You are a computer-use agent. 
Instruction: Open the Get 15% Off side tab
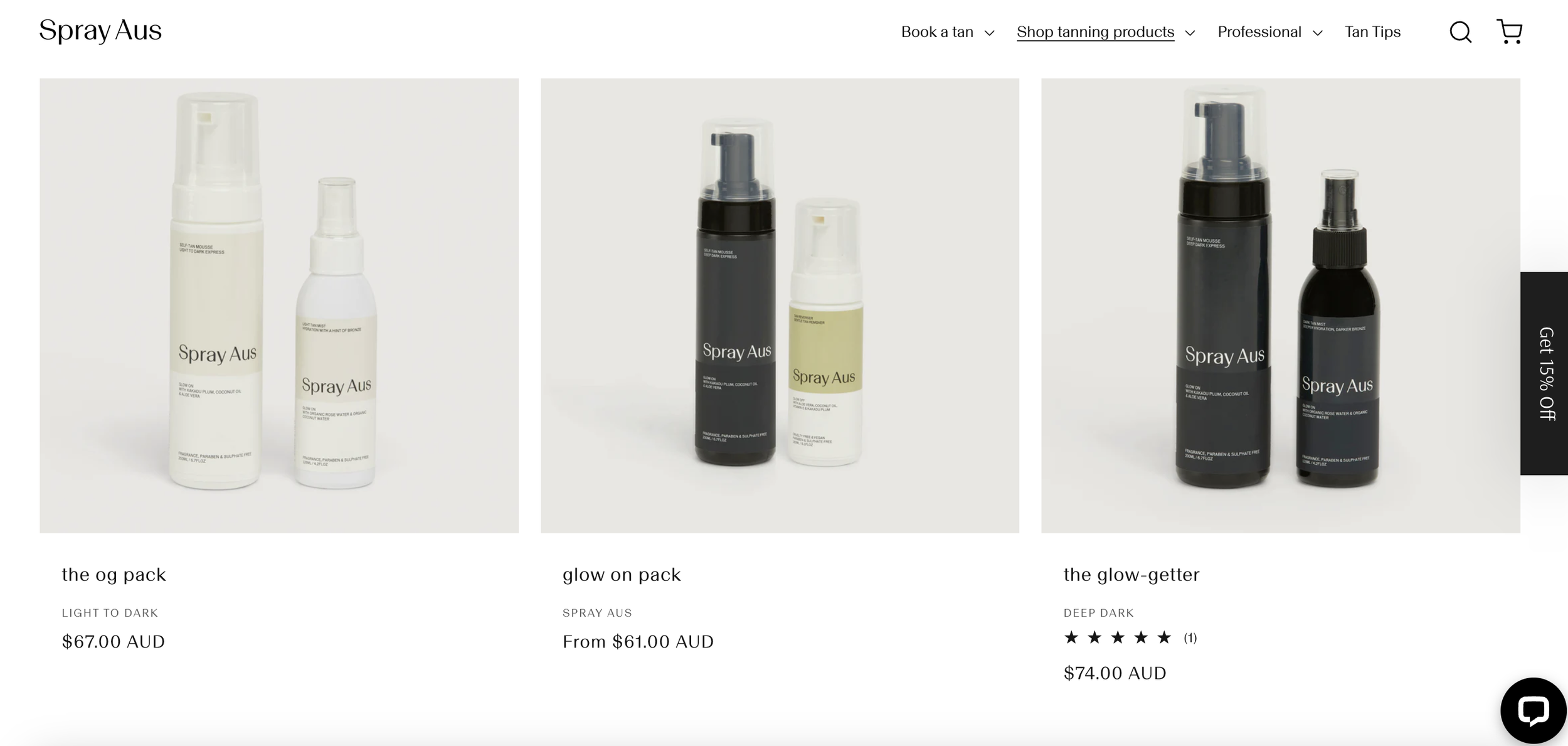(1544, 373)
